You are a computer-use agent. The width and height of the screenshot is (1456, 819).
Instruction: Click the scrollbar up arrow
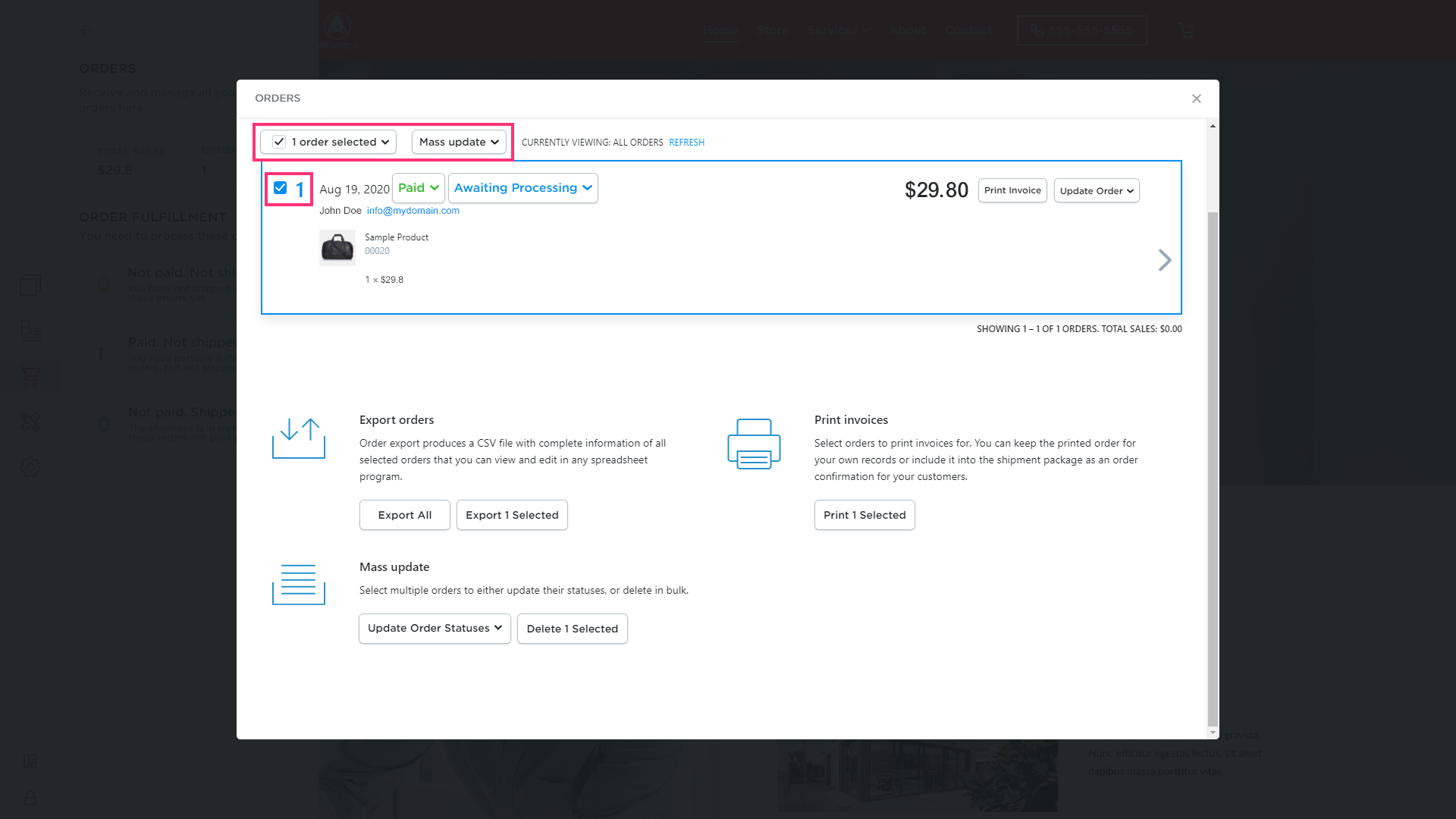(1213, 126)
